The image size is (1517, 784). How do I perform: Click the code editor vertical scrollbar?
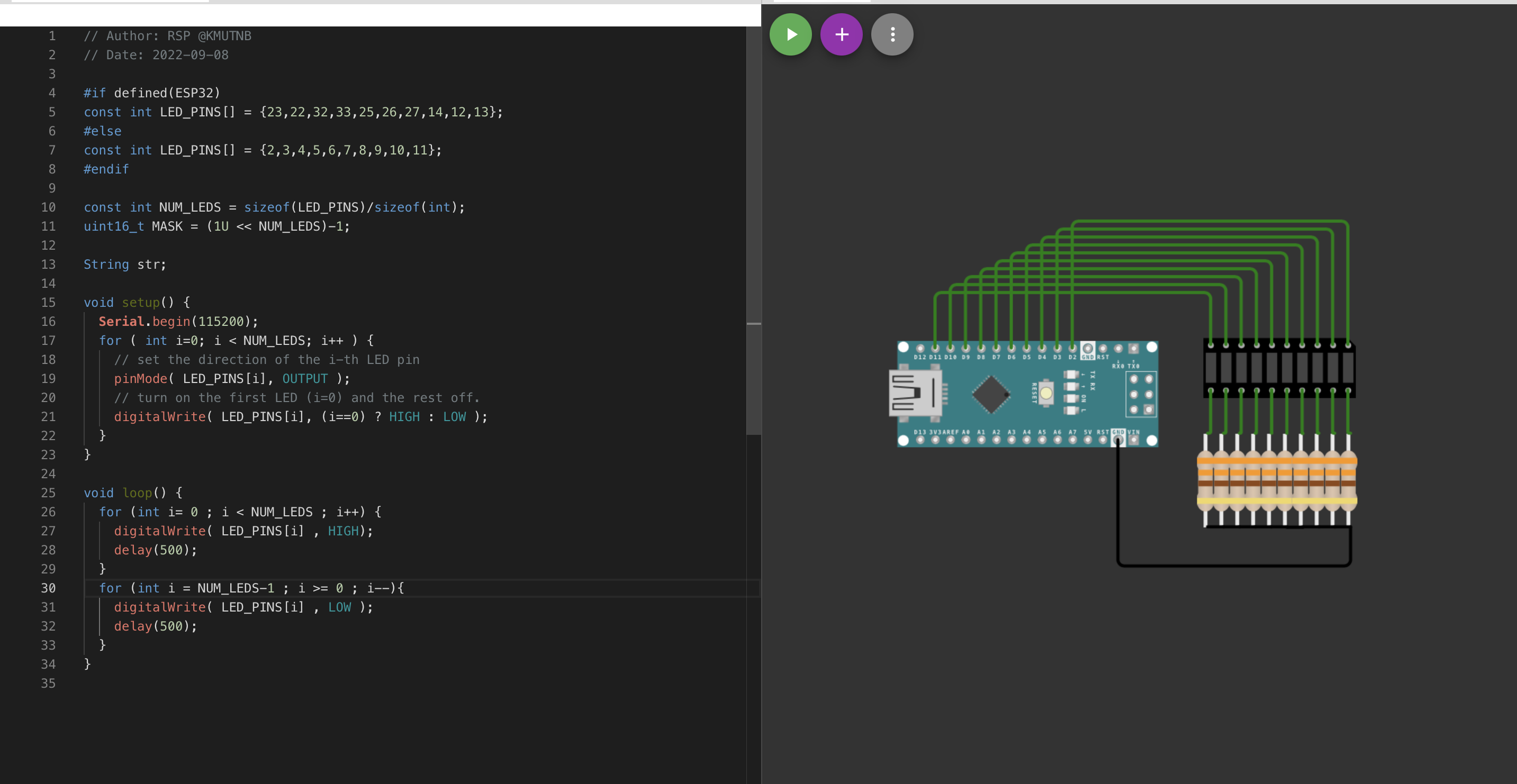point(753,230)
